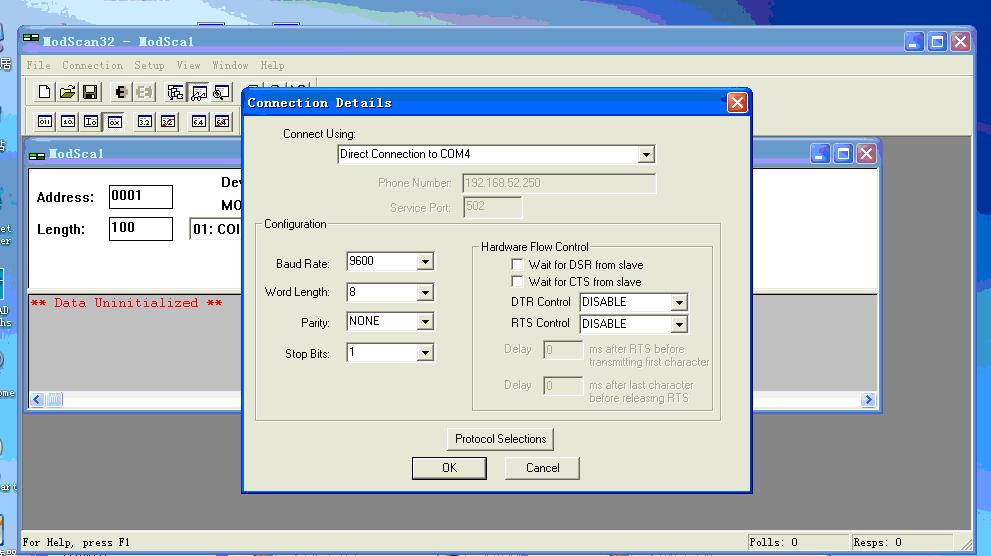Click the ModSca1 scrollbar left arrow
Screen dimensions: 991x556
37,399
